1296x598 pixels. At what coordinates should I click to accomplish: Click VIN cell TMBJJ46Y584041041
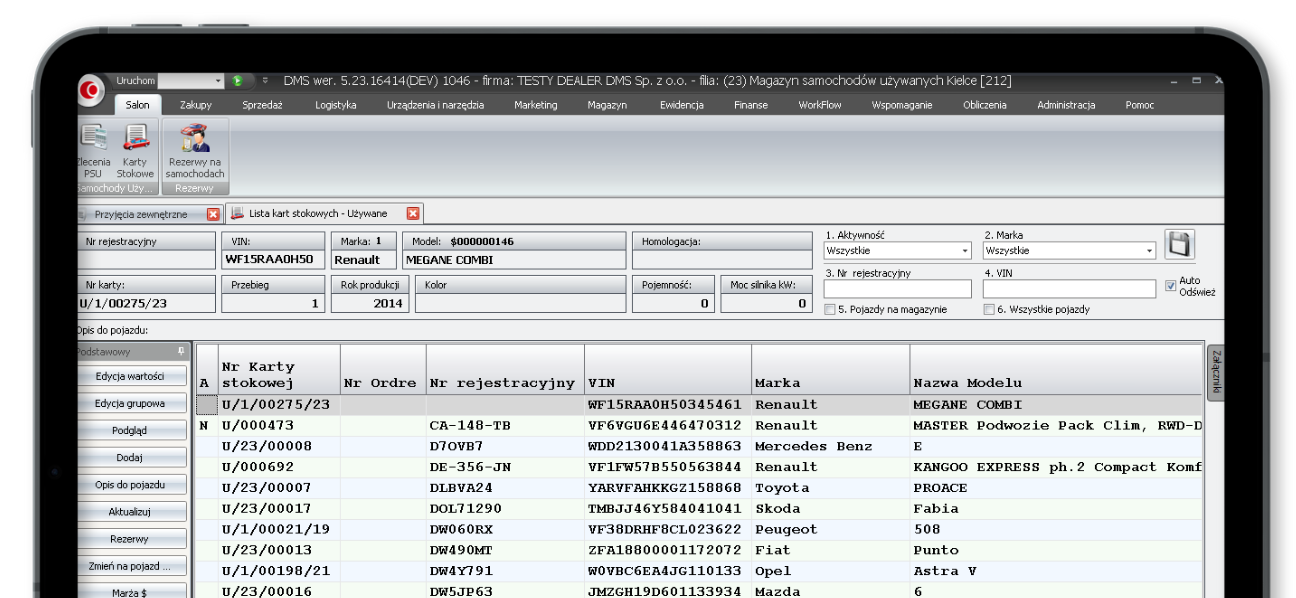click(668, 509)
